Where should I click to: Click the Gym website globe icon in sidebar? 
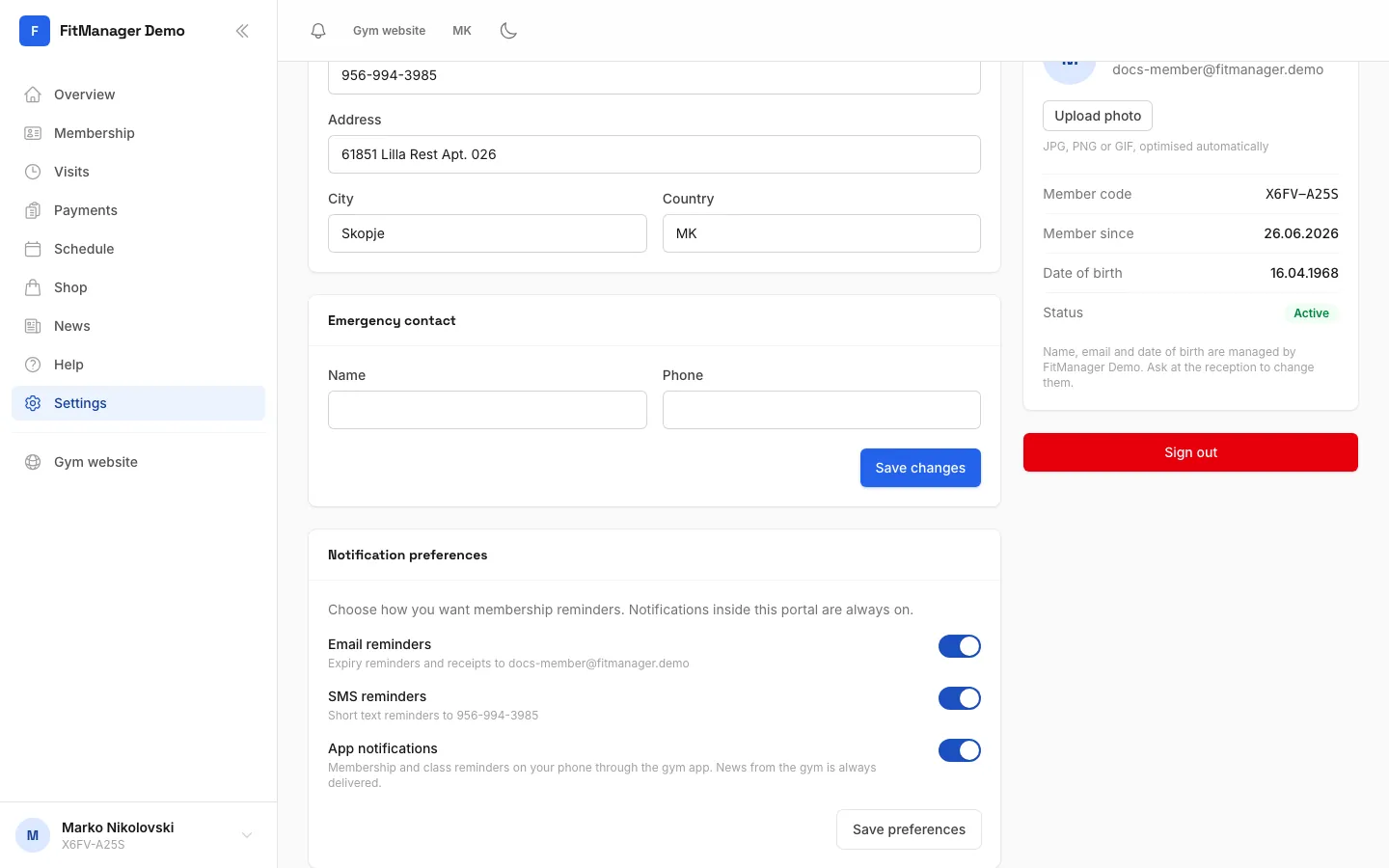[x=33, y=462]
